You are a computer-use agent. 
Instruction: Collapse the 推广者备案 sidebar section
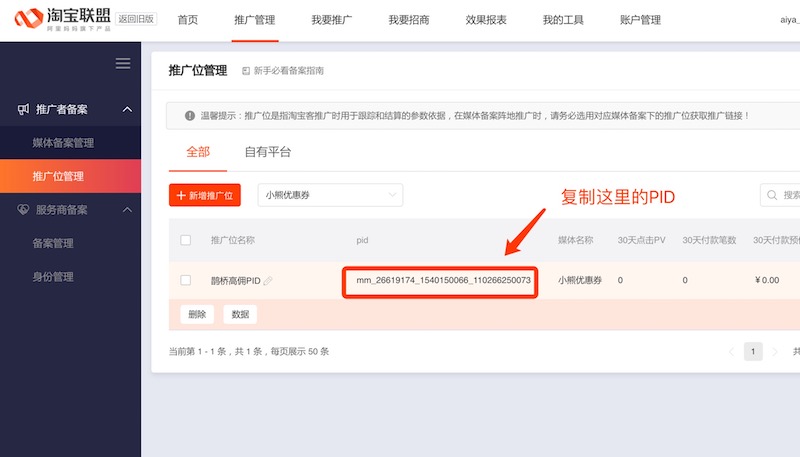127,109
